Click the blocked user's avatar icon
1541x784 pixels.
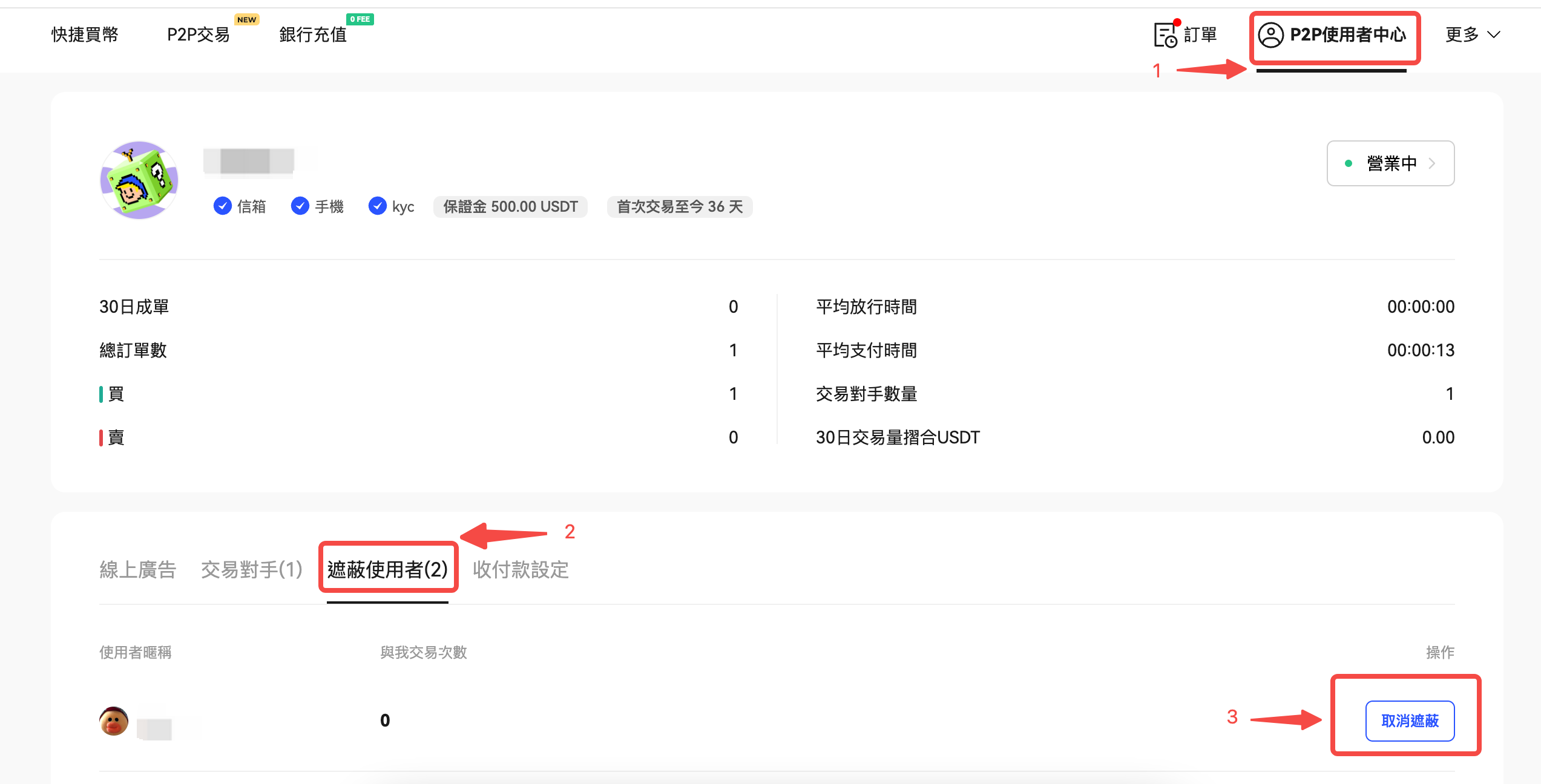[x=114, y=720]
